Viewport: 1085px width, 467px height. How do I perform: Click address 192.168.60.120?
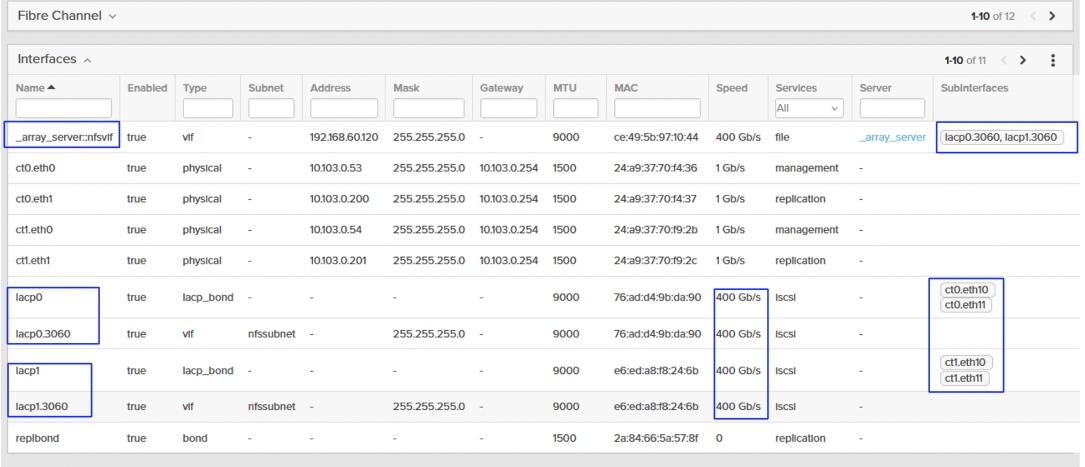point(344,137)
